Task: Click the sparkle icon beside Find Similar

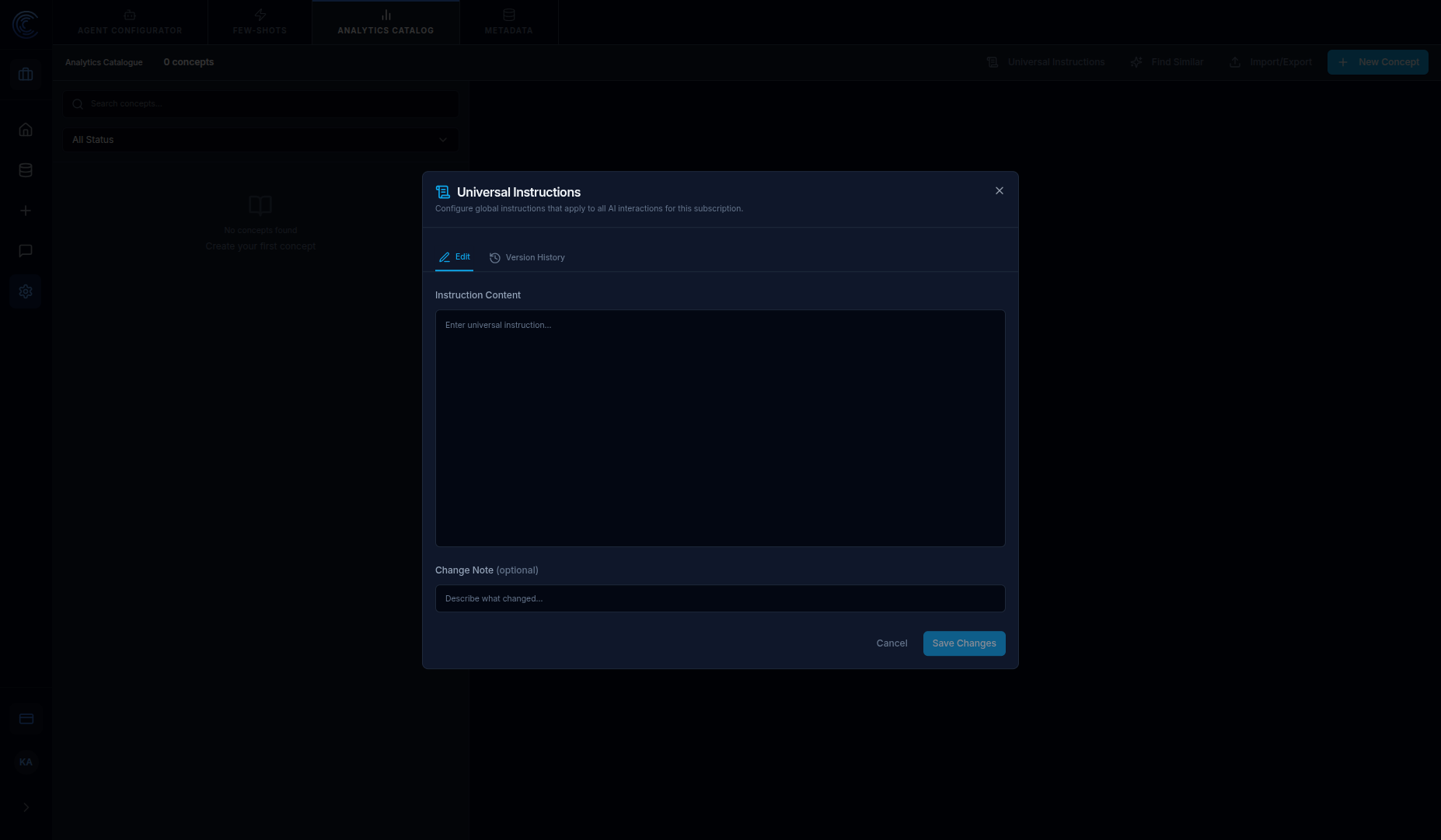Action: 1136,62
